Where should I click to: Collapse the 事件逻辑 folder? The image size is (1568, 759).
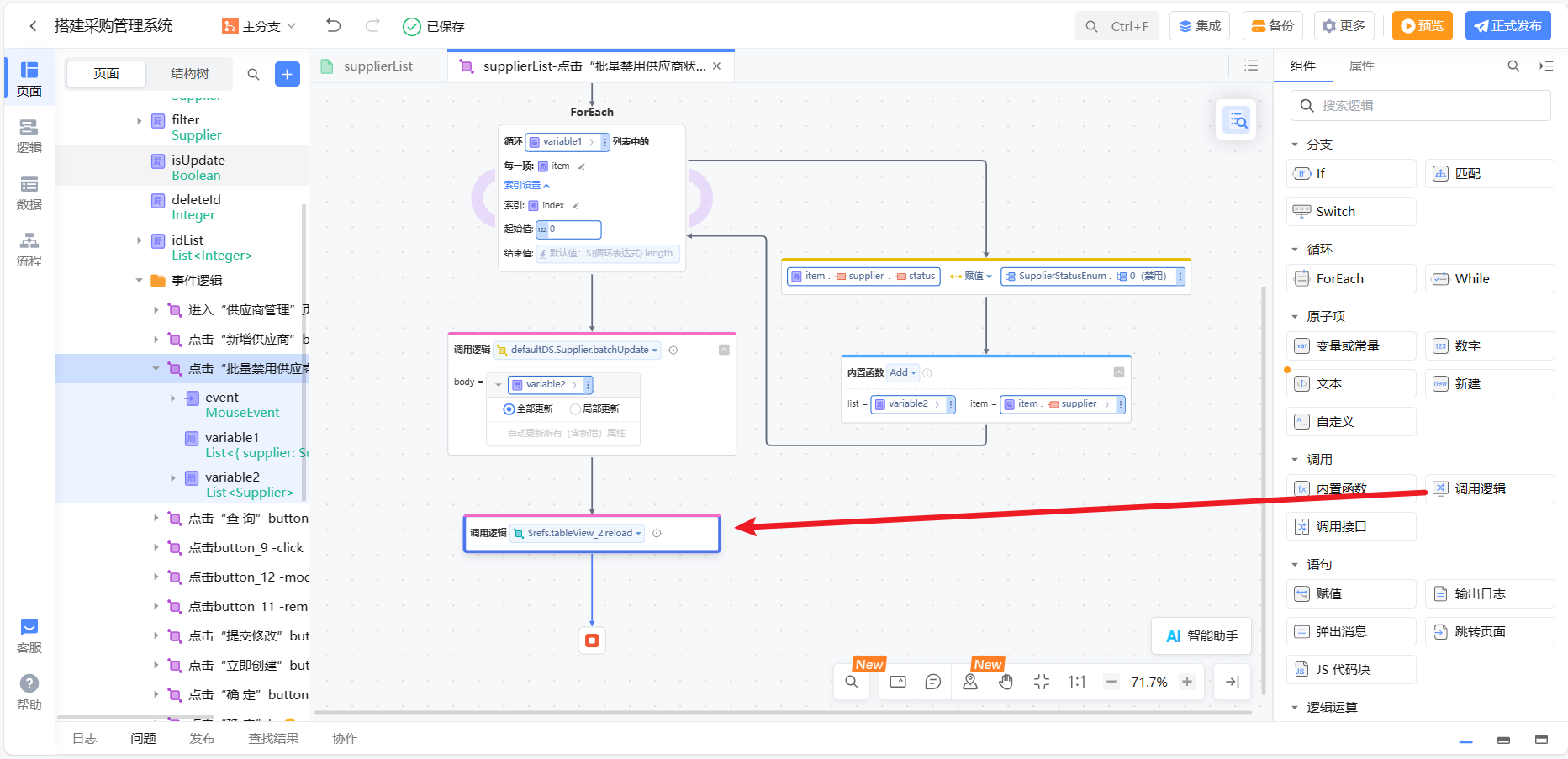tap(139, 281)
